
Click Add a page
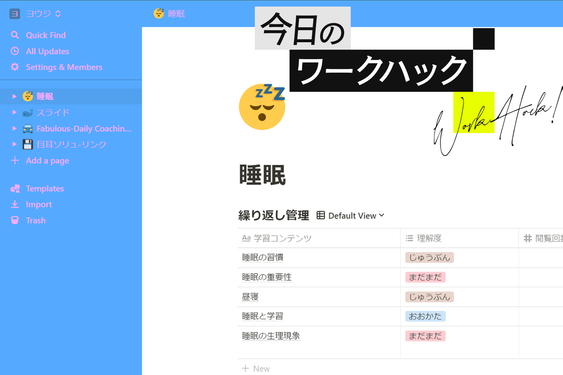[x=47, y=161]
